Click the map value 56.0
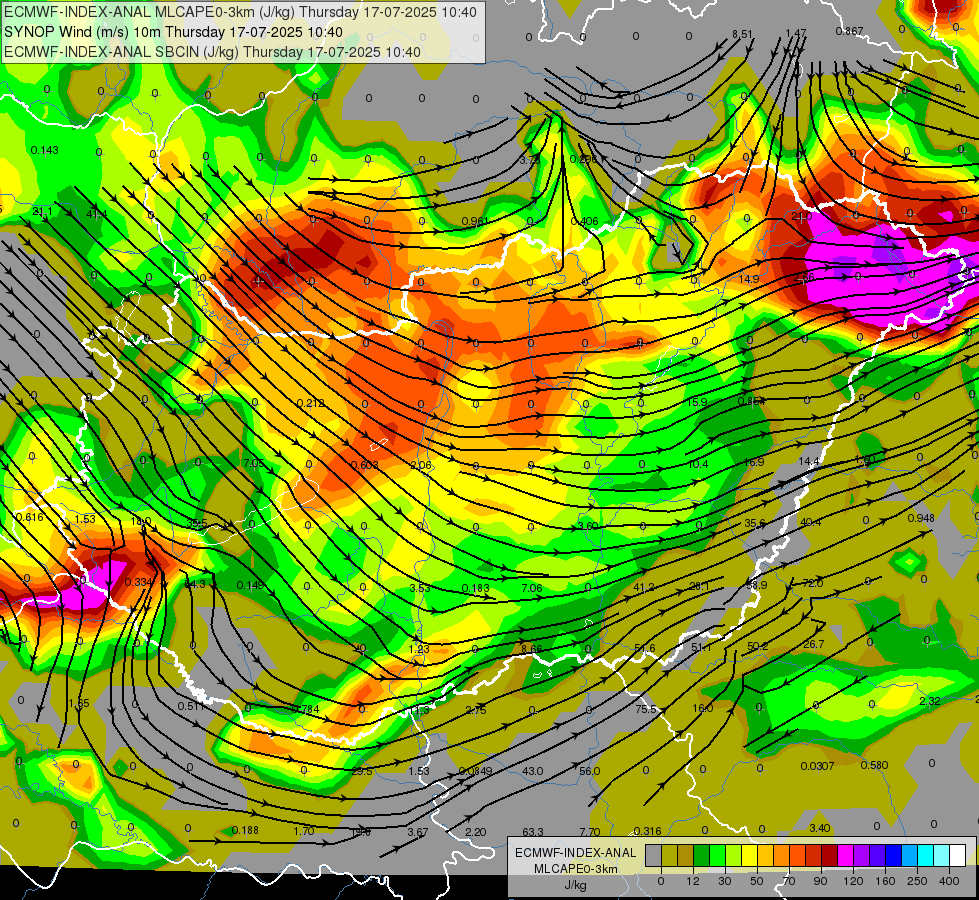This screenshot has height=900, width=979. tap(589, 771)
